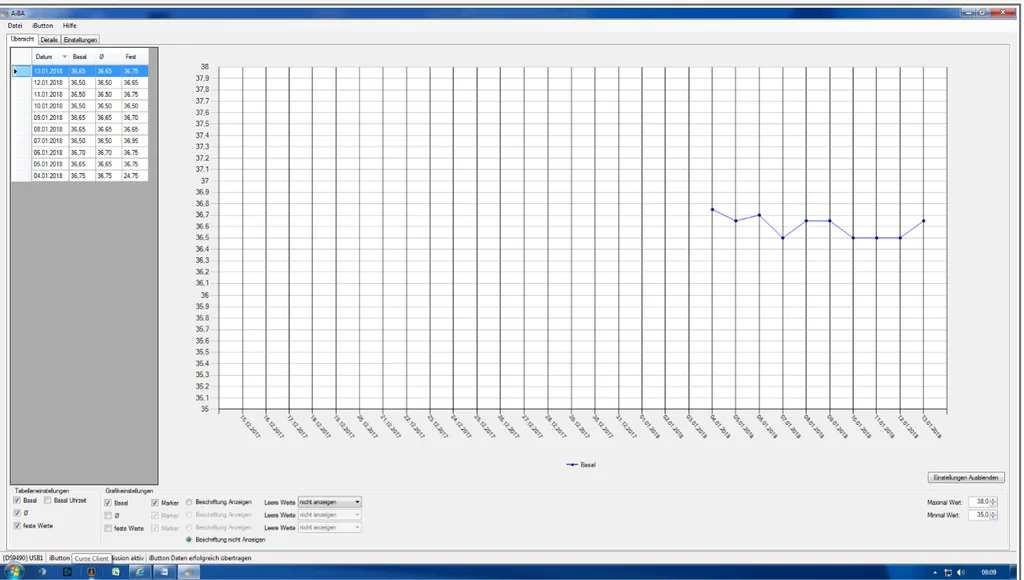Image resolution: width=1024 pixels, height=580 pixels.
Task: Click the Minimal Wert input field
Action: [x=979, y=515]
